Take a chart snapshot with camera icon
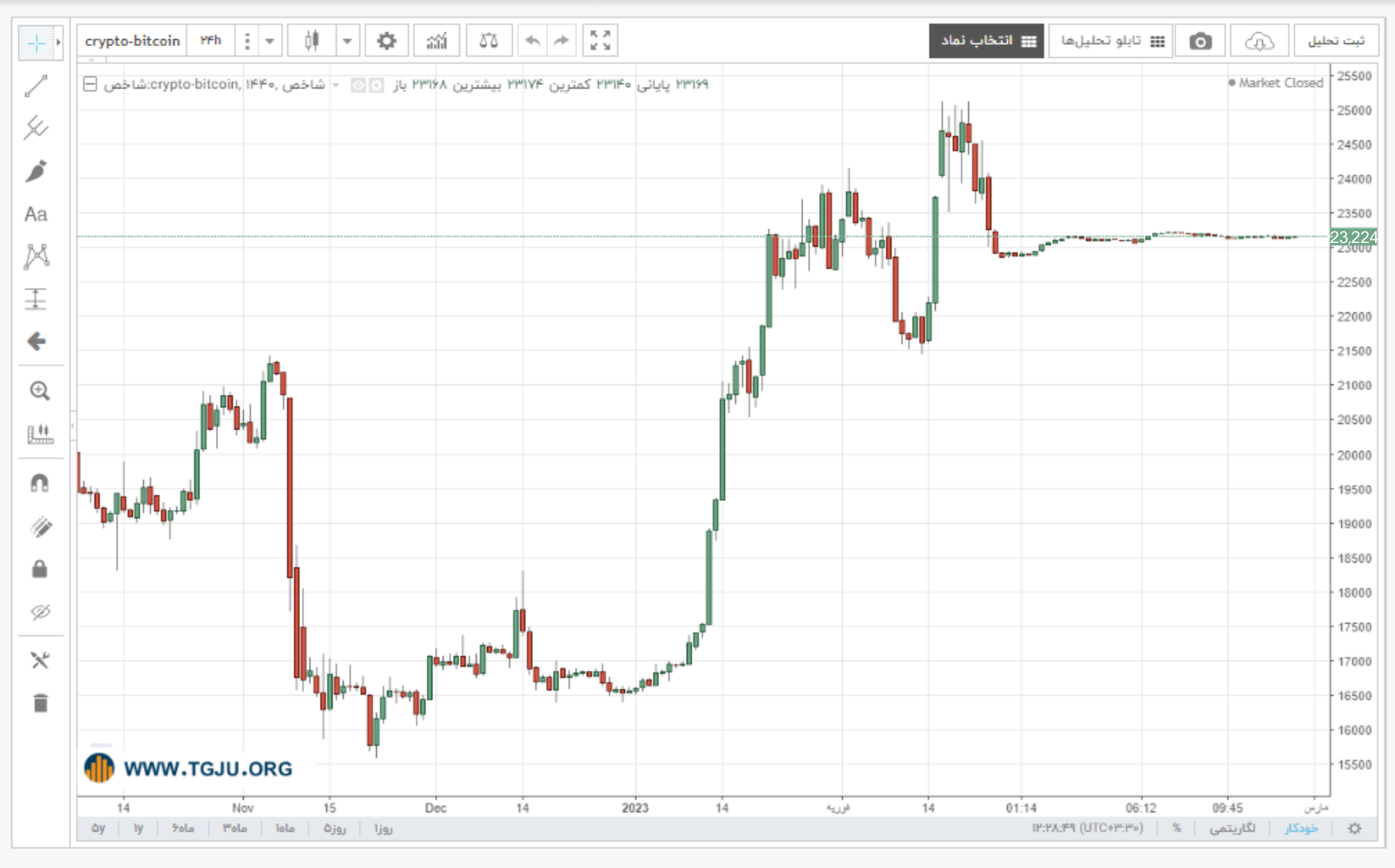 (1200, 41)
